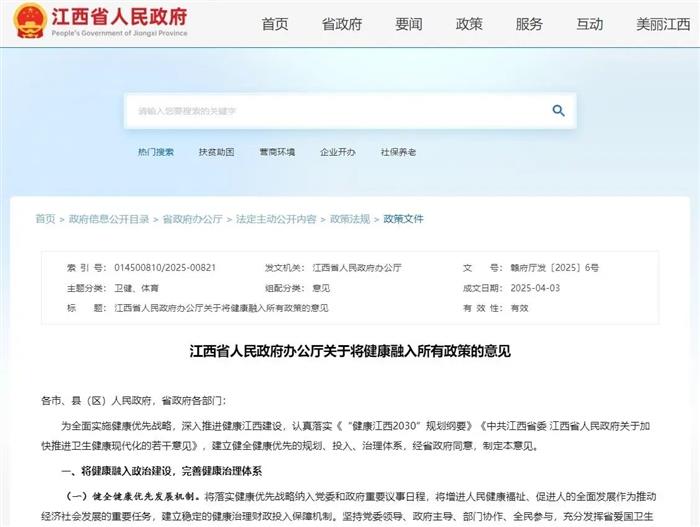Open the 美丽江西 navigation menu item
Image resolution: width=700 pixels, height=527 pixels.
[x=663, y=24]
